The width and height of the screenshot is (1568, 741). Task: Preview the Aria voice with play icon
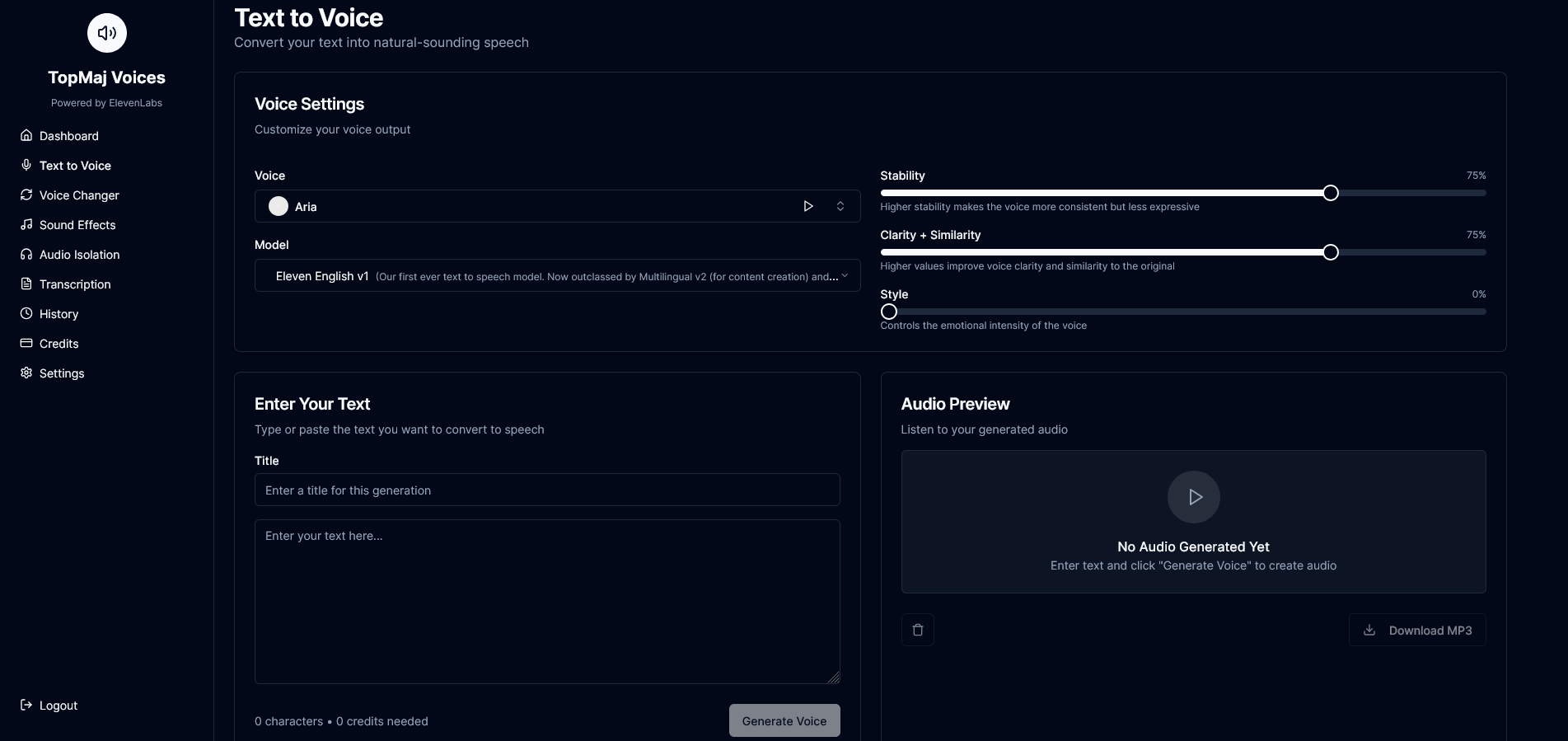[808, 206]
